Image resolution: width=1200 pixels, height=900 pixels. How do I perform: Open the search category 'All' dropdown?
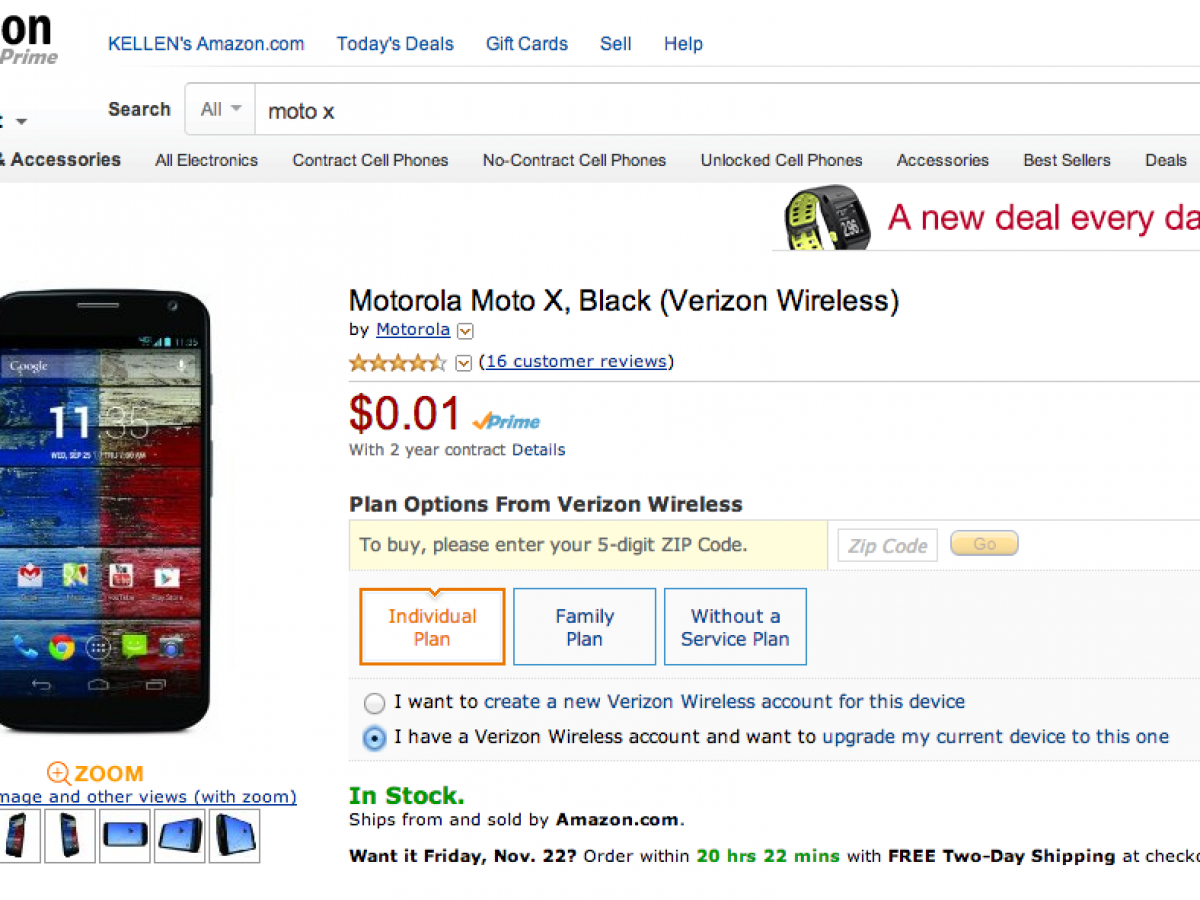click(x=221, y=110)
